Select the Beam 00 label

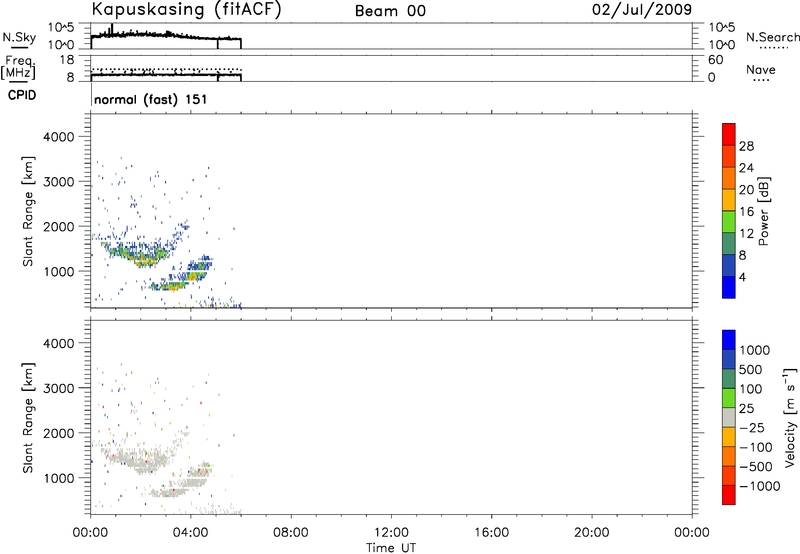390,11
